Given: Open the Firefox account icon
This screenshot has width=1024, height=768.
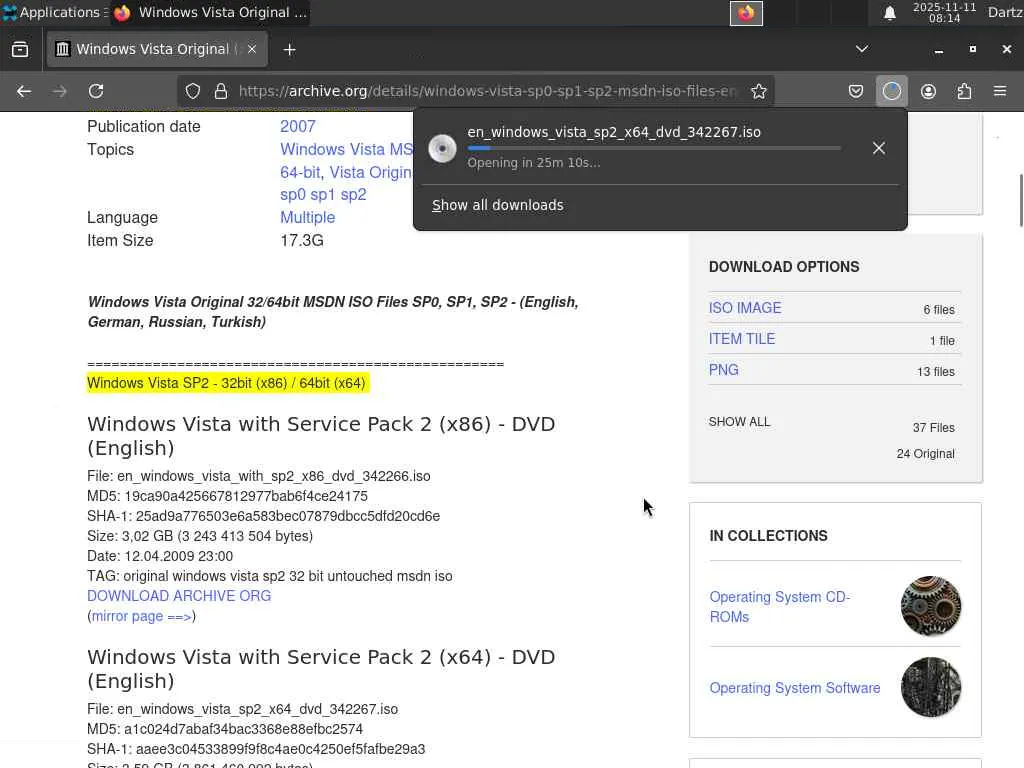Looking at the screenshot, I should click(x=928, y=91).
